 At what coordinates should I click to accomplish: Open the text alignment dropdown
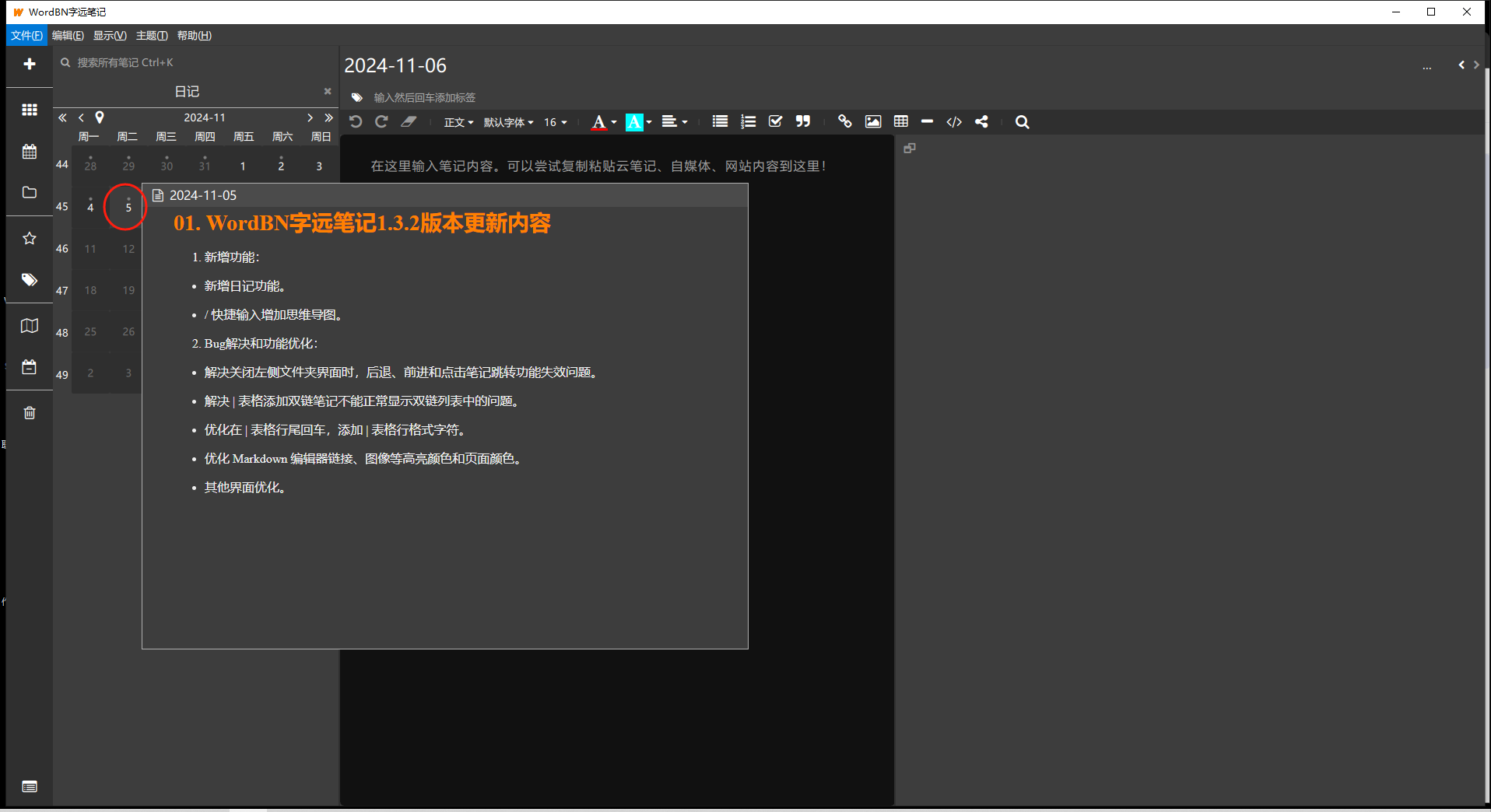pos(675,122)
